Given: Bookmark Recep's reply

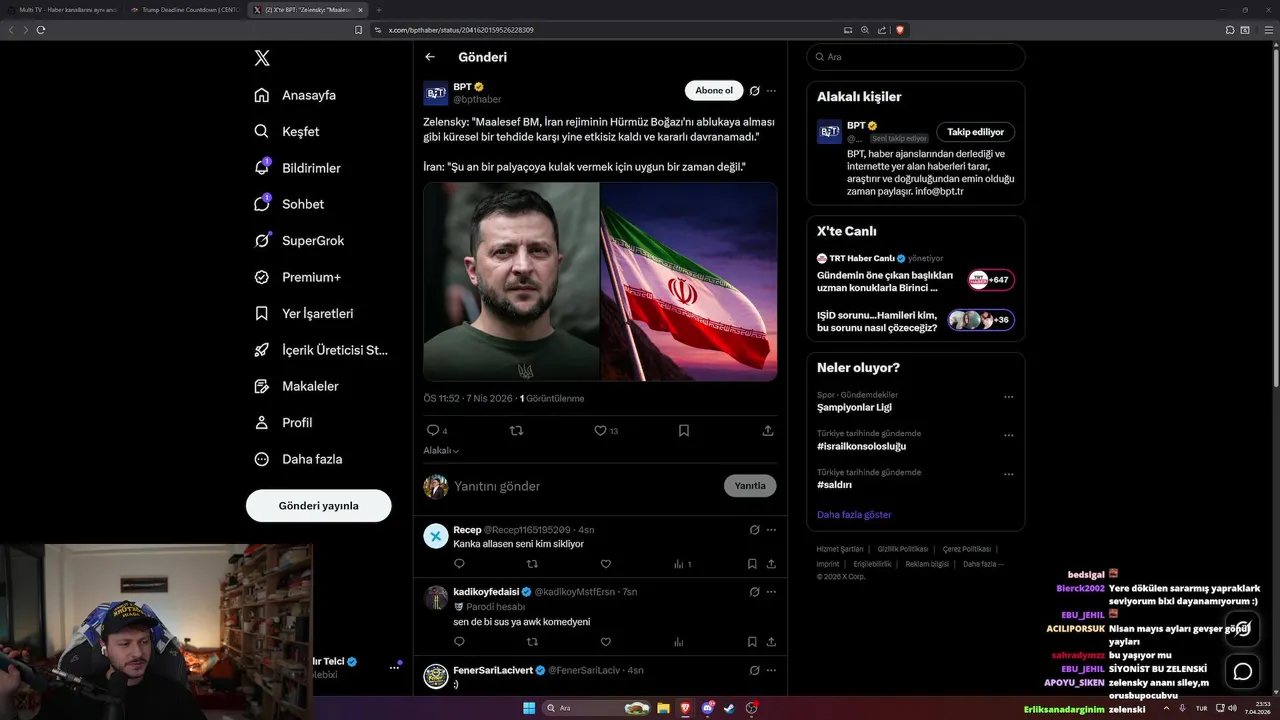Looking at the screenshot, I should 752,564.
